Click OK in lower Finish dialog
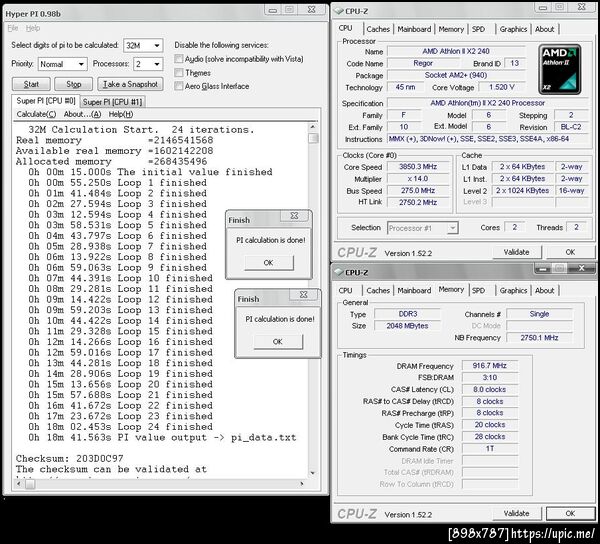This screenshot has height=544, width=600. coord(278,342)
